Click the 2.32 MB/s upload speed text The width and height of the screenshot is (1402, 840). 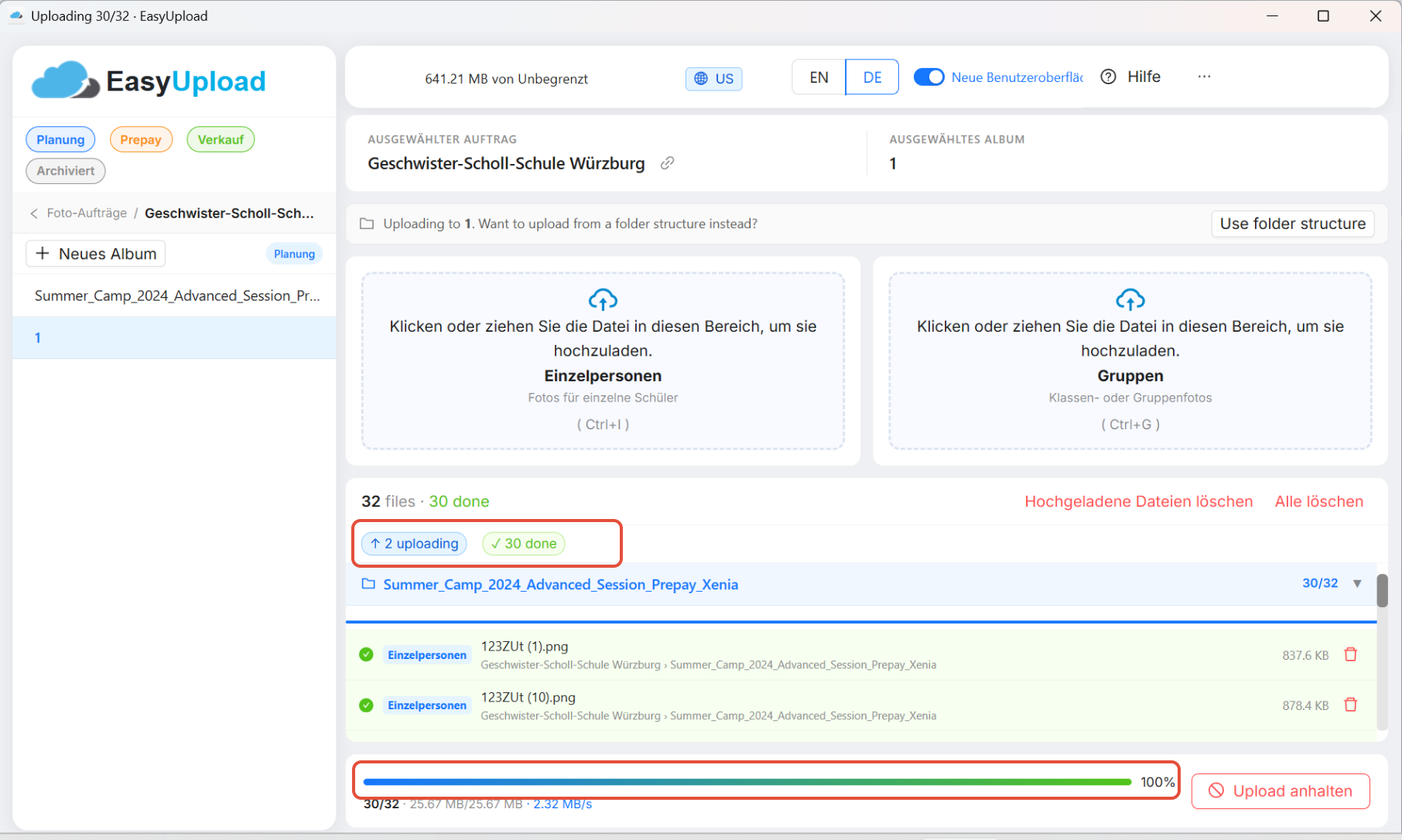click(563, 804)
